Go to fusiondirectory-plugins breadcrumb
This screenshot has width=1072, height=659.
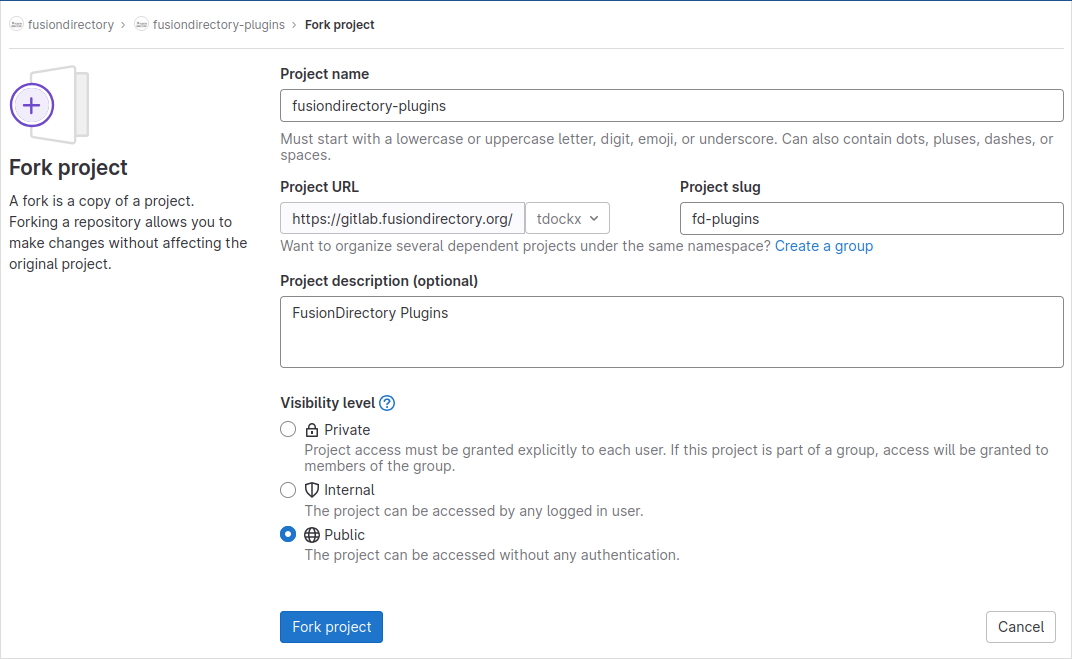tap(219, 25)
